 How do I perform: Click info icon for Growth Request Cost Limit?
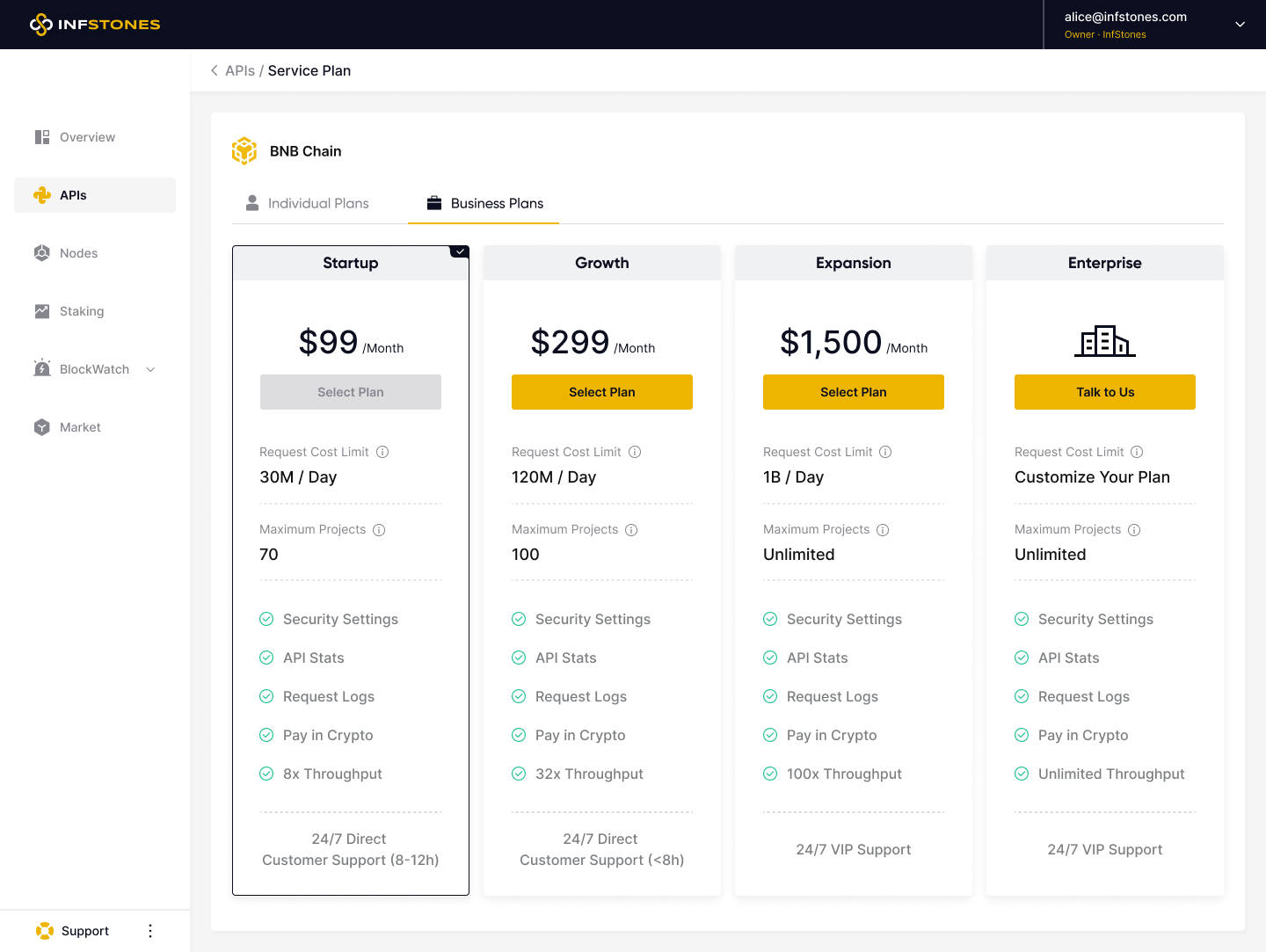[x=635, y=452]
